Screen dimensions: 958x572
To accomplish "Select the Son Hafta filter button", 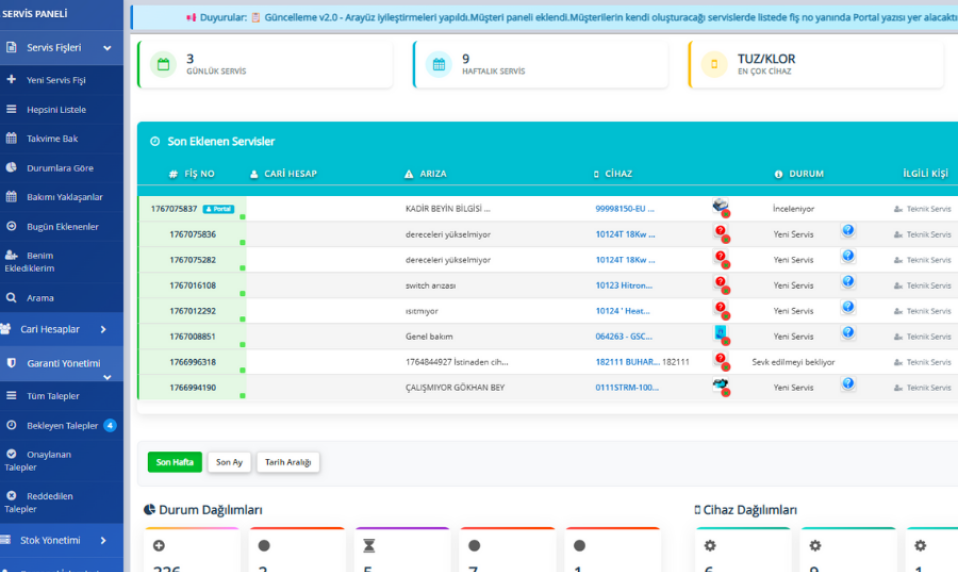I will coord(175,462).
